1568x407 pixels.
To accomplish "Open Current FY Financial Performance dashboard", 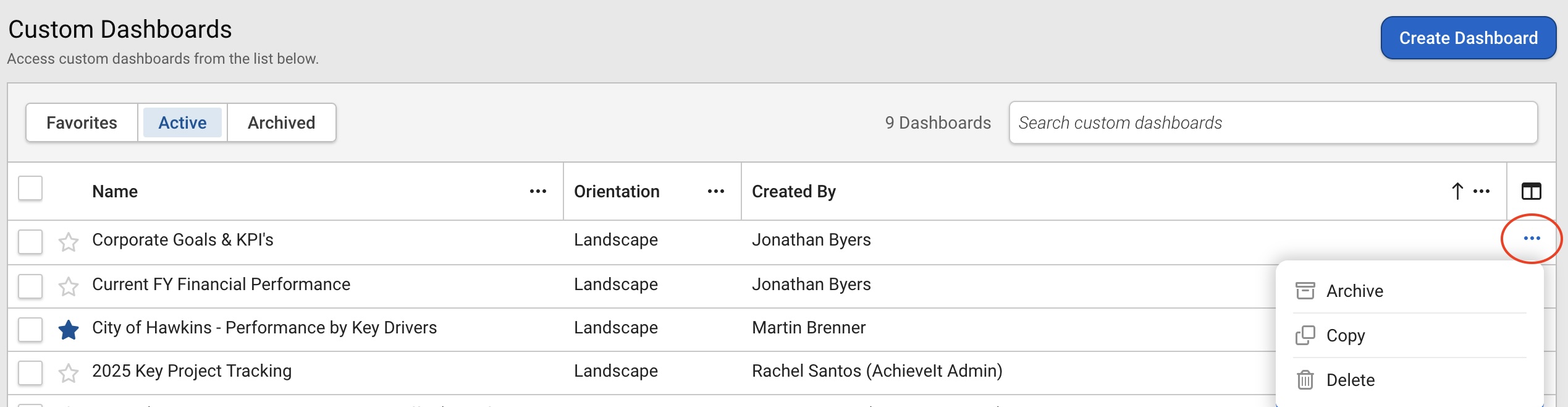I will click(221, 285).
